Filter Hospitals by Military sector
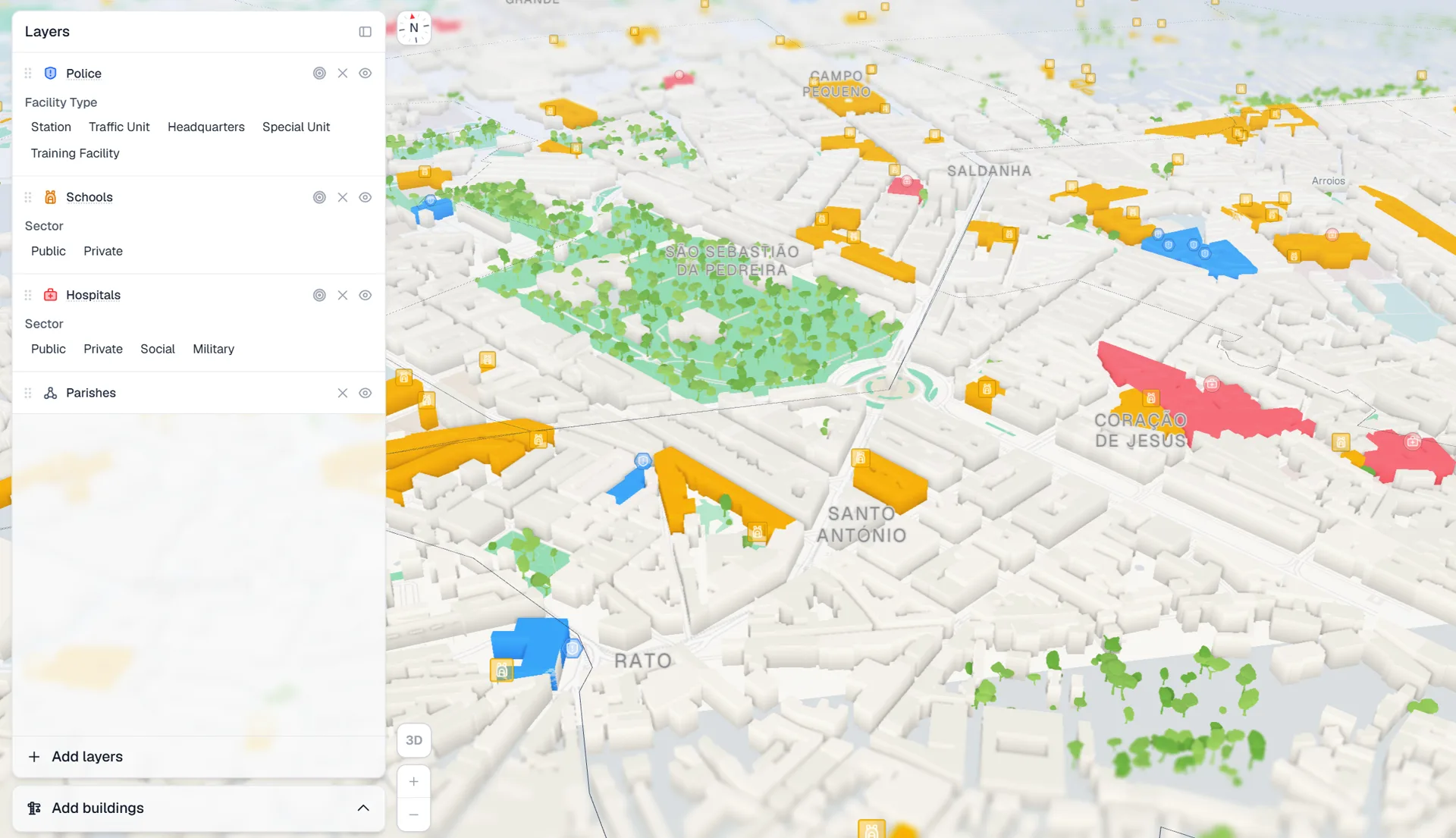This screenshot has height=838, width=1456. coord(213,349)
